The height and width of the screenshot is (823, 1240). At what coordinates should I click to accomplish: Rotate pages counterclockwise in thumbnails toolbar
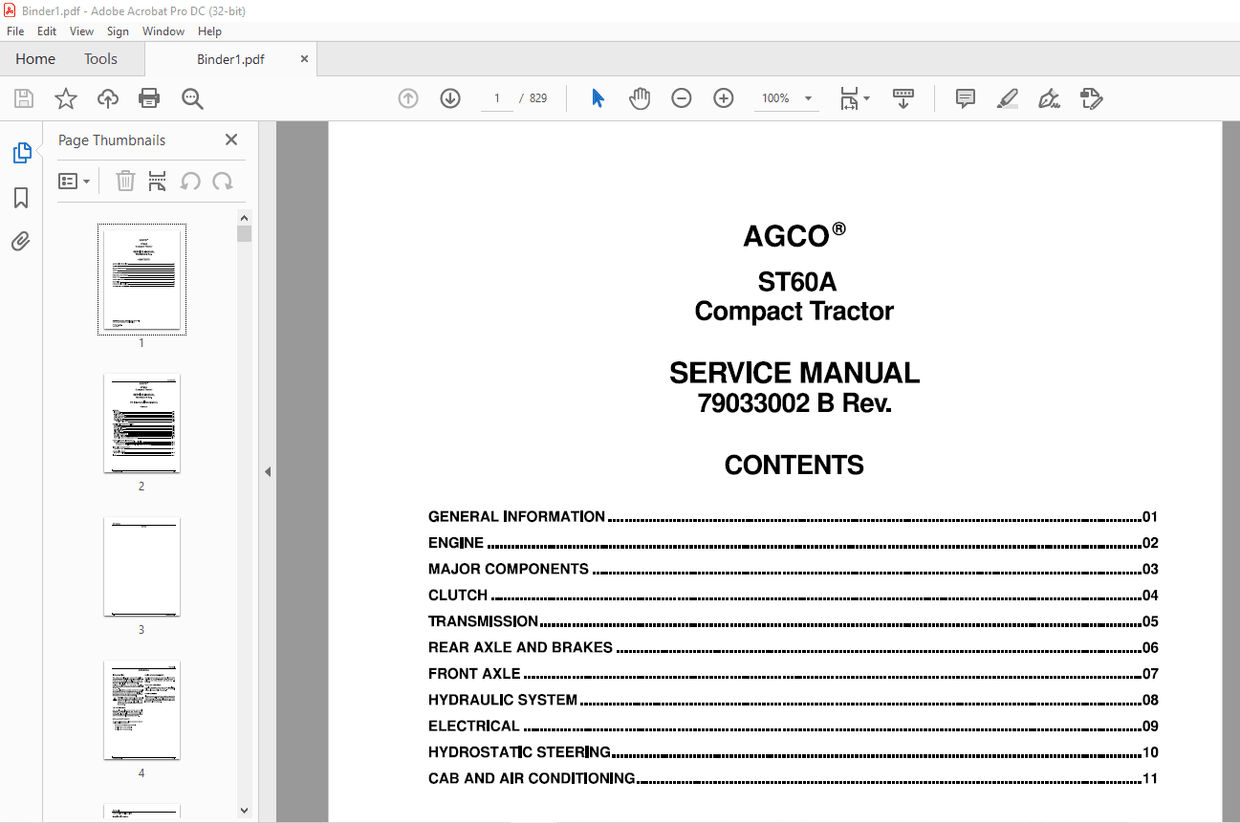[x=190, y=181]
